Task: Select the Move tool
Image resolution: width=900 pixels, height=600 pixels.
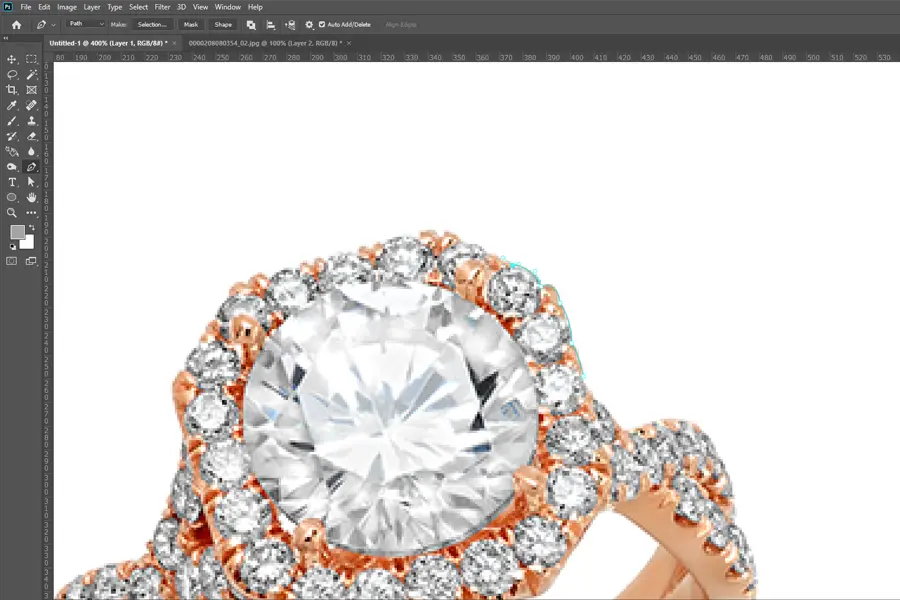Action: coord(11,59)
